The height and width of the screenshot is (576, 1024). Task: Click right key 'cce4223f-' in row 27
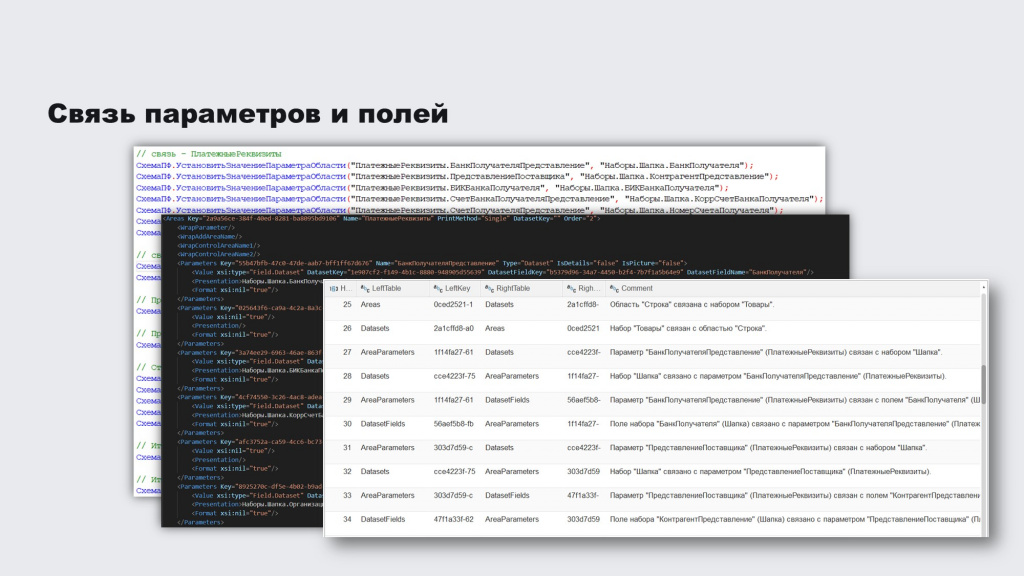click(x=583, y=353)
